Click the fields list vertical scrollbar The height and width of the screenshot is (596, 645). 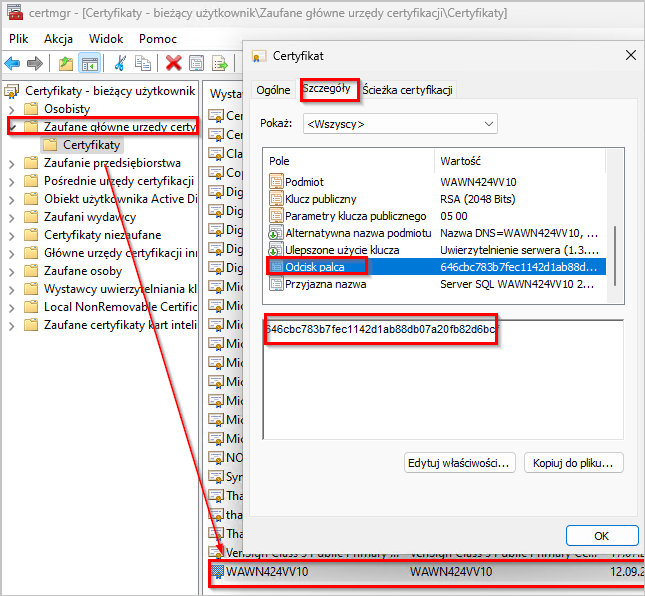[x=615, y=256]
